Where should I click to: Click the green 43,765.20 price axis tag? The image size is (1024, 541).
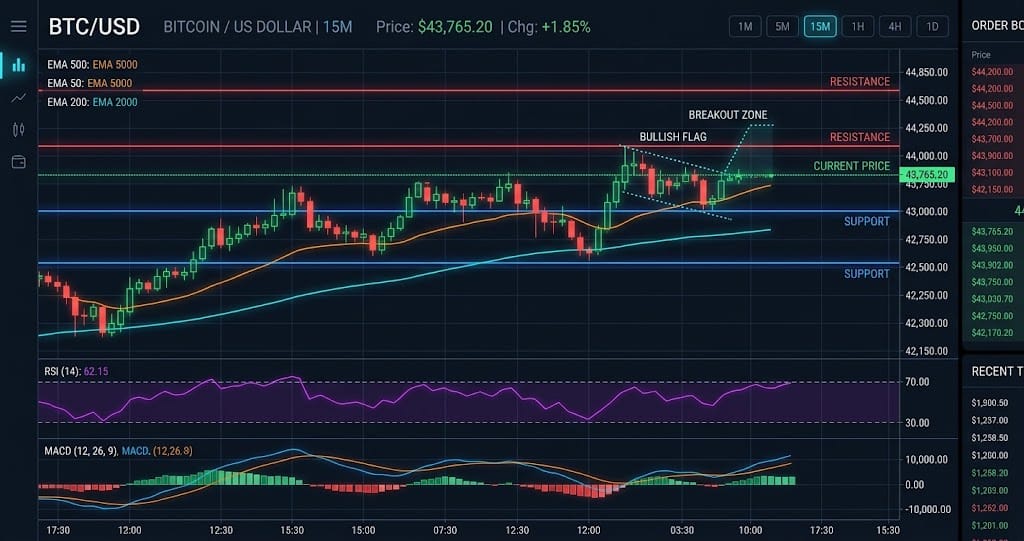click(927, 174)
